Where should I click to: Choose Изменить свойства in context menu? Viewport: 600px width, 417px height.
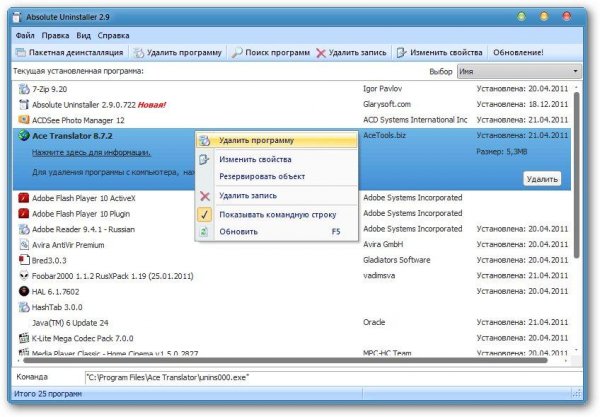[277, 160]
